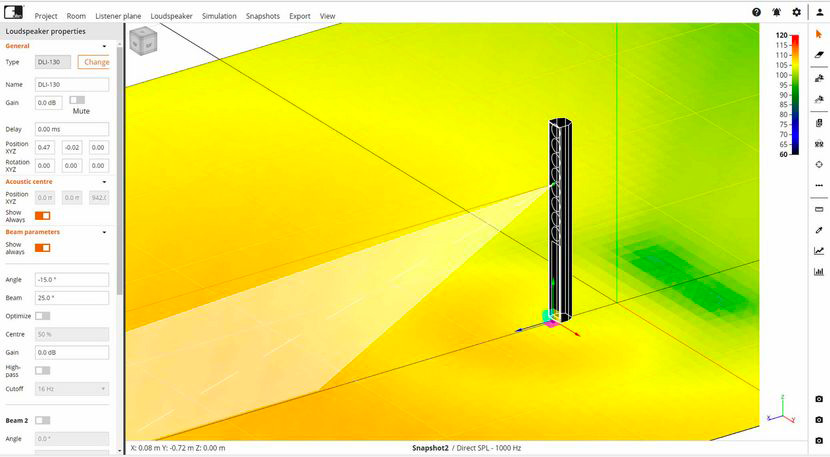This screenshot has width=830, height=457.
Task: Collapse the Beam parameters section arrow
Action: (x=104, y=232)
